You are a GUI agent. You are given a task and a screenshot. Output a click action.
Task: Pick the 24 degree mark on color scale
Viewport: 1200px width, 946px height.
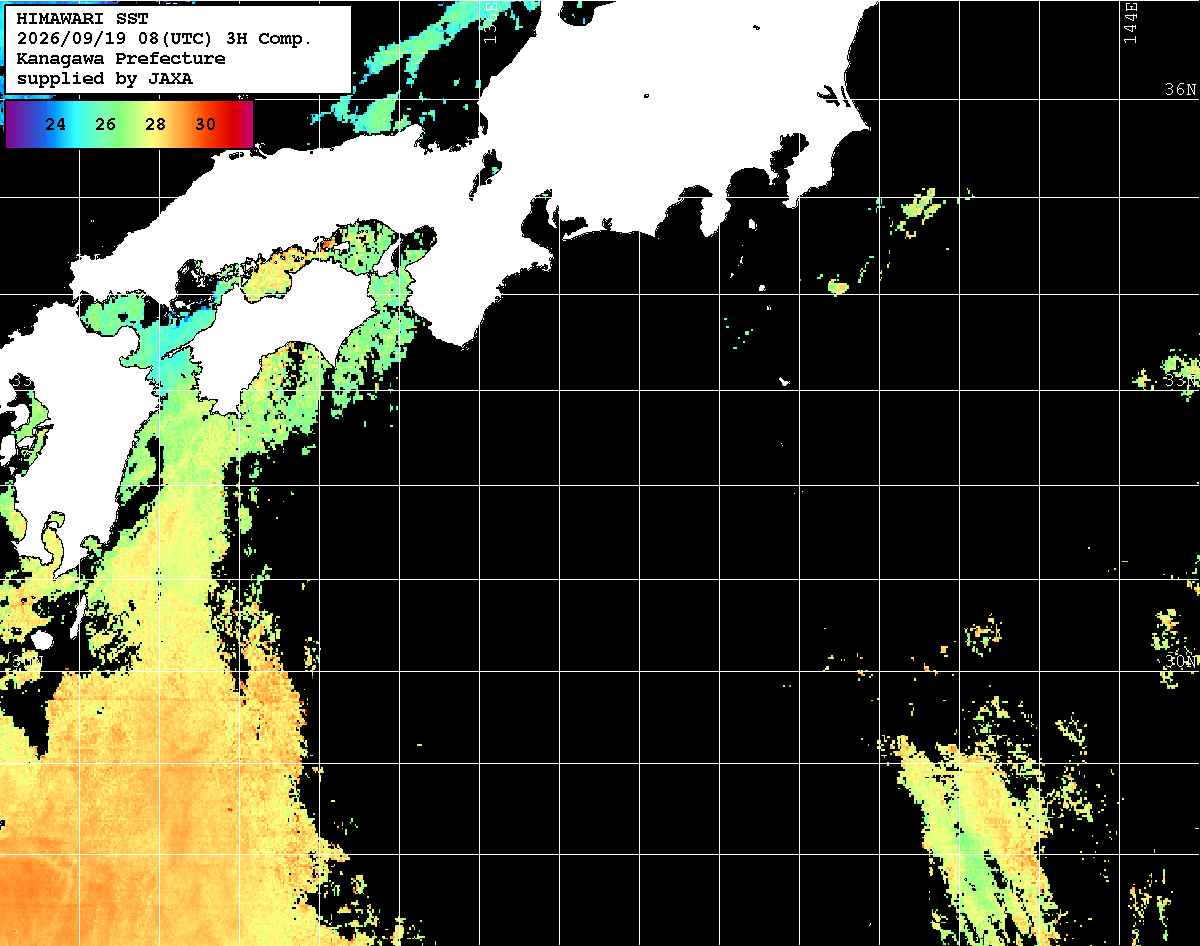(x=56, y=125)
